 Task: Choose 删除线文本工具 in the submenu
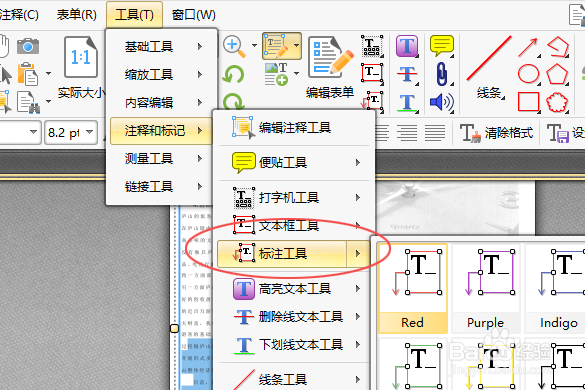click(x=294, y=316)
